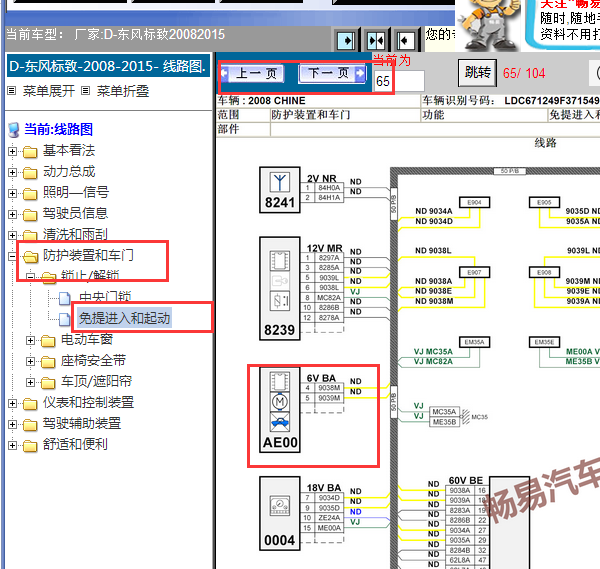Select the 驾驶员信息 tree item
Viewport: 600px width, 569px height.
[75, 213]
